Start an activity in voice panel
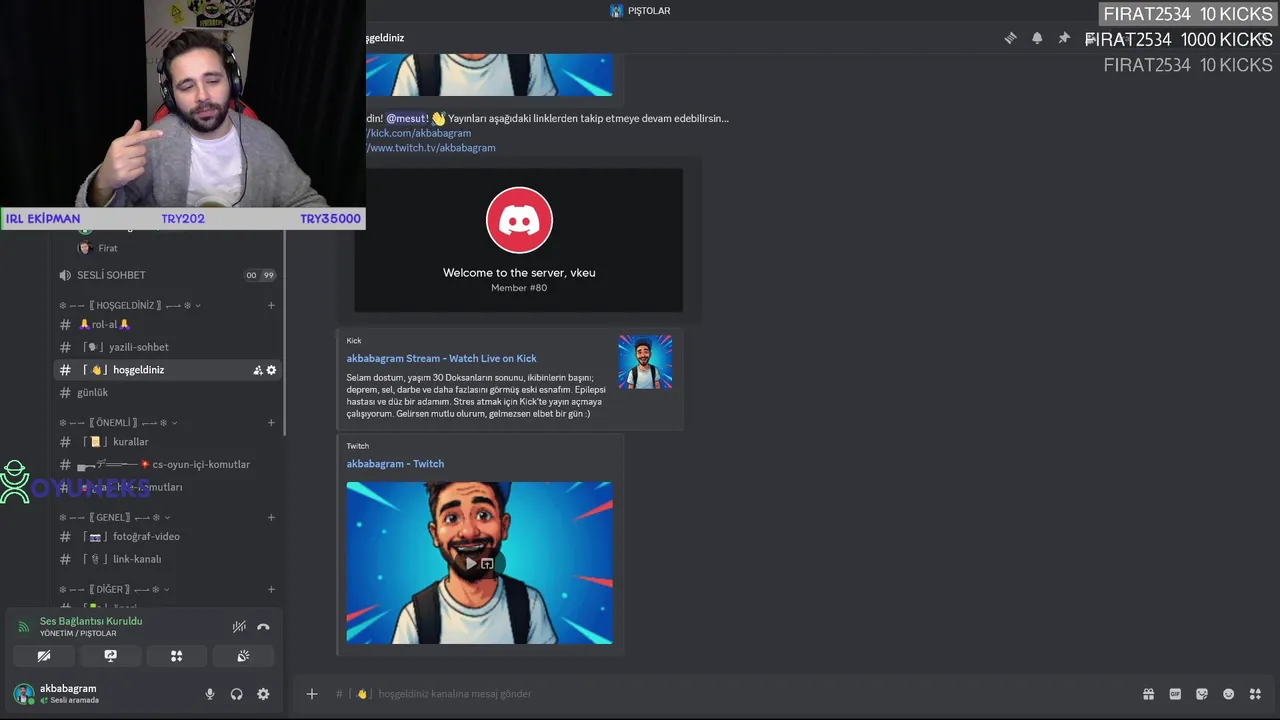Image resolution: width=1280 pixels, height=720 pixels. point(176,656)
